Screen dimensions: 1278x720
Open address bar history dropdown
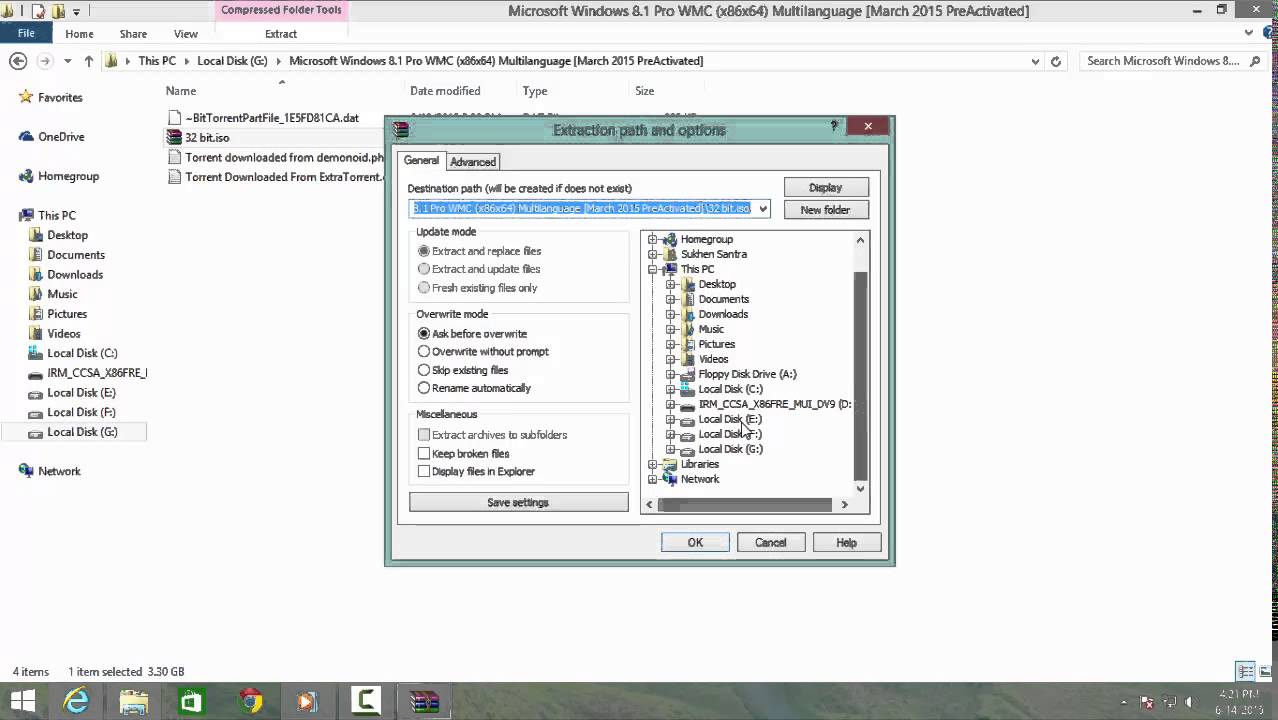1035,61
